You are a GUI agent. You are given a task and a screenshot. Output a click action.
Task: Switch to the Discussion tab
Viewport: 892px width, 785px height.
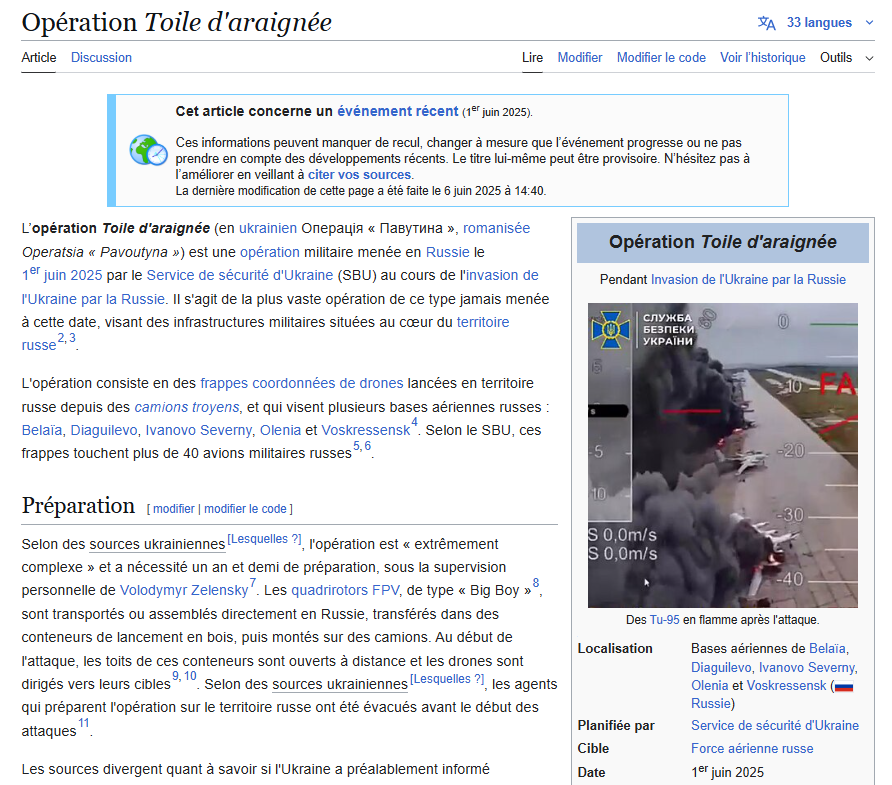101,57
